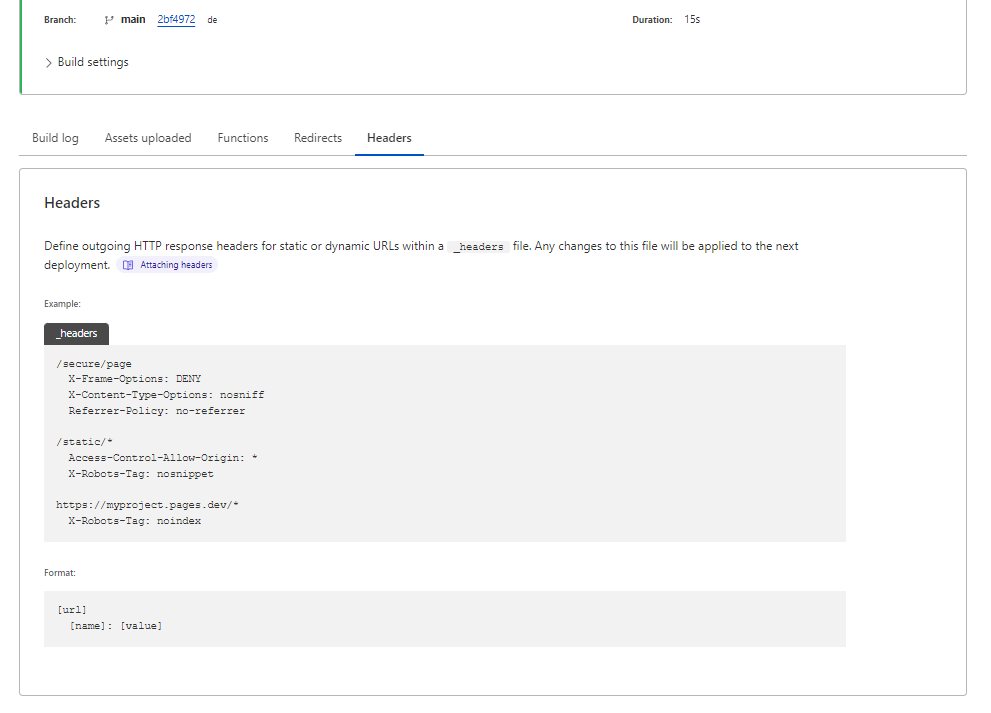The height and width of the screenshot is (713, 991).
Task: Select the Headers tab
Action: [x=389, y=137]
